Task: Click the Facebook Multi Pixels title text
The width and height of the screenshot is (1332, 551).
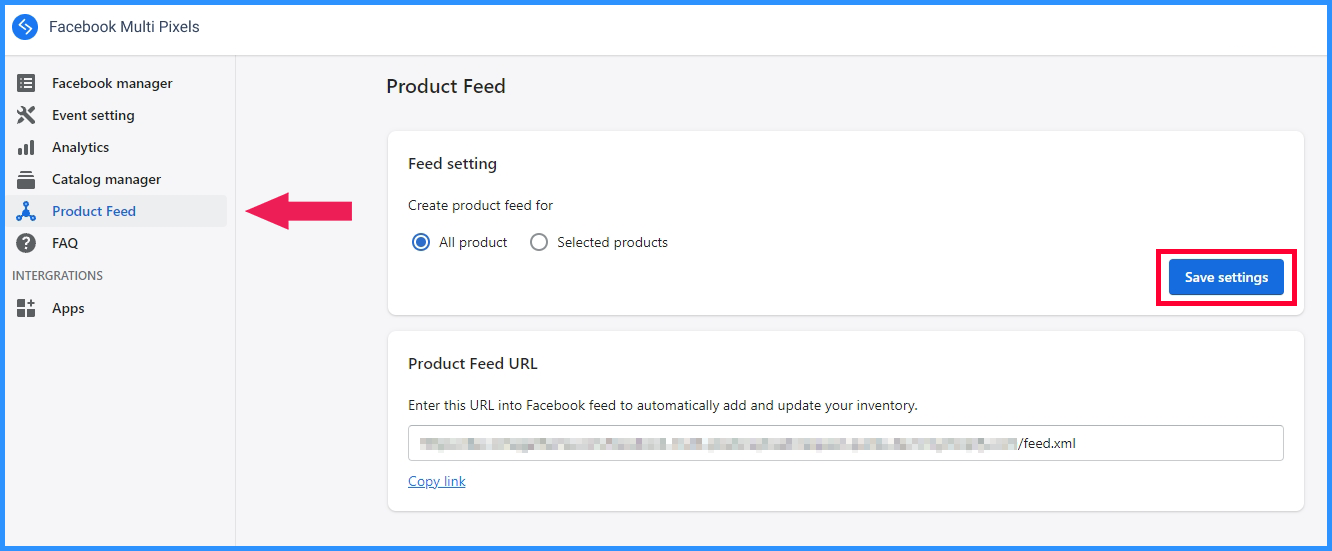Action: (x=124, y=27)
